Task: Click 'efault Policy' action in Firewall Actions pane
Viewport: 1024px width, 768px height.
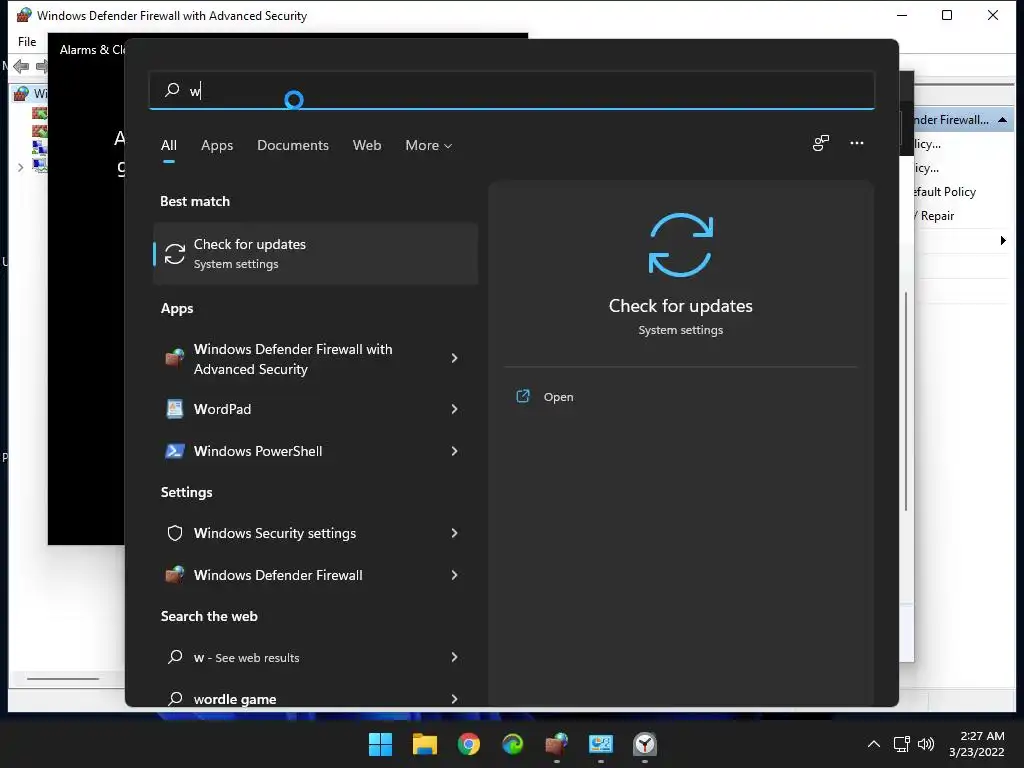Action: coord(945,192)
